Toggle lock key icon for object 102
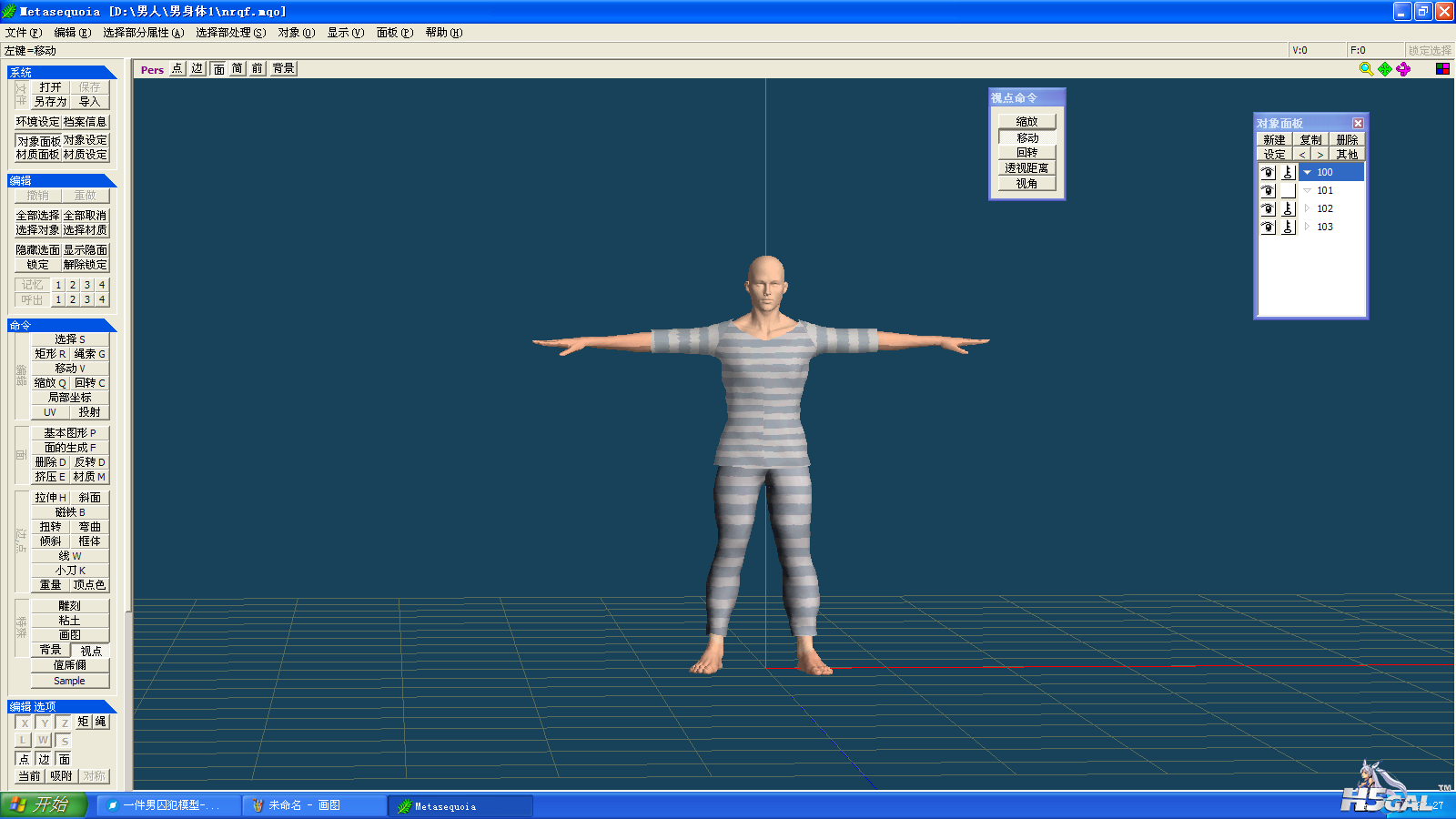Viewport: 1456px width, 819px height. coord(1288,208)
